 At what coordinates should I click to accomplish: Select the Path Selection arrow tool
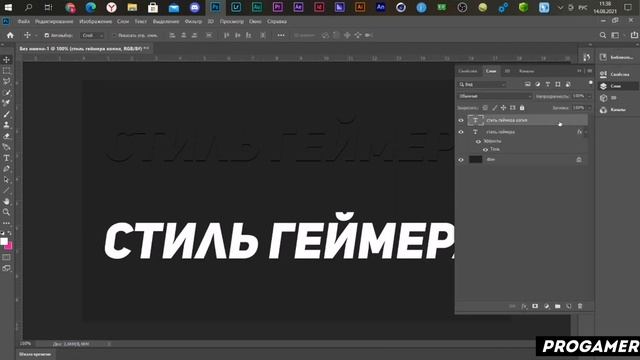coord(7,180)
